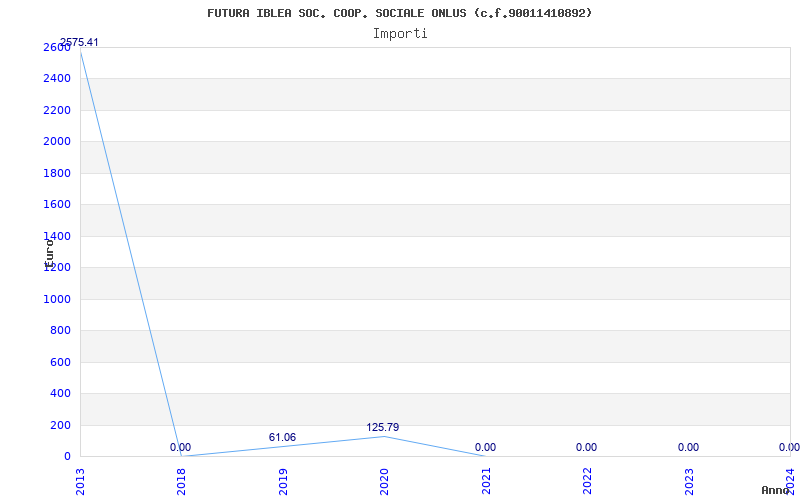Click the 2000 y-axis tick label

pos(57,141)
